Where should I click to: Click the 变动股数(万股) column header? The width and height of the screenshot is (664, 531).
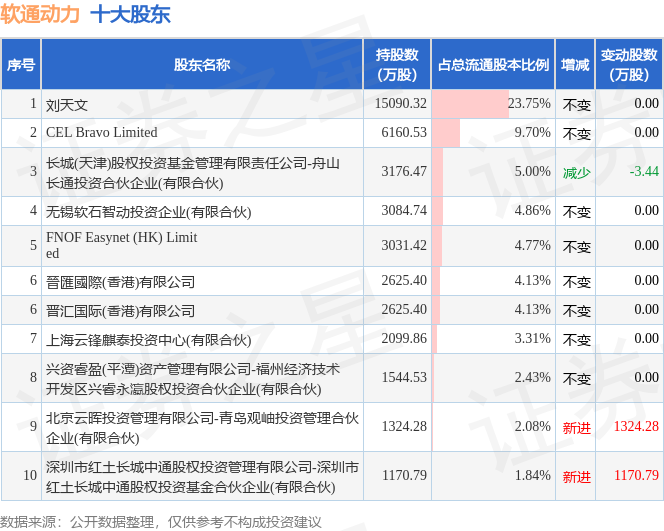point(629,64)
